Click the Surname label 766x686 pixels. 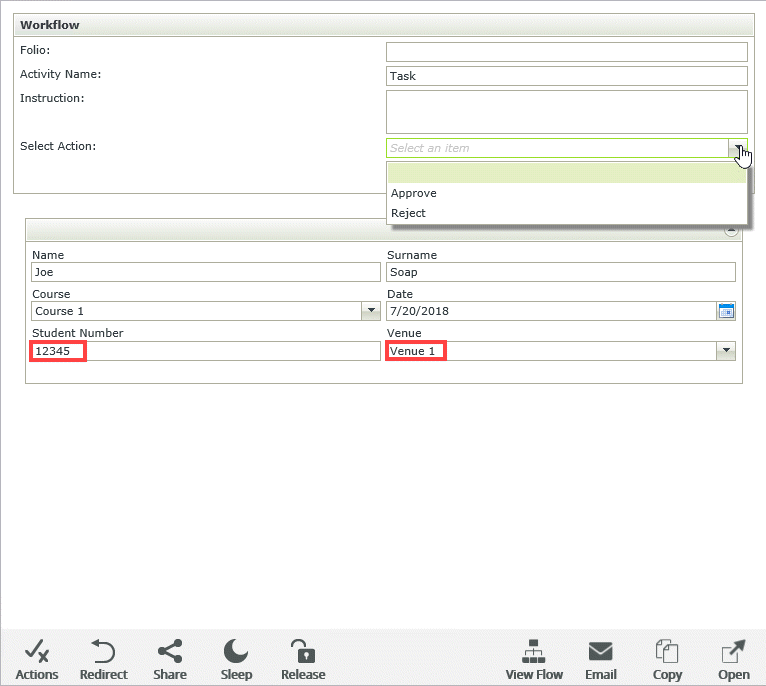point(412,255)
